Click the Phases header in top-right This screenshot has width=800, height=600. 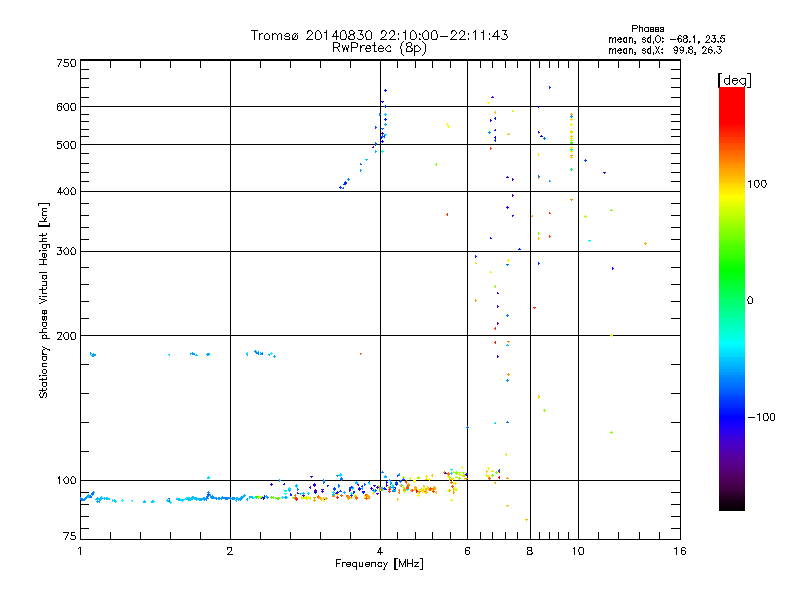(x=650, y=28)
